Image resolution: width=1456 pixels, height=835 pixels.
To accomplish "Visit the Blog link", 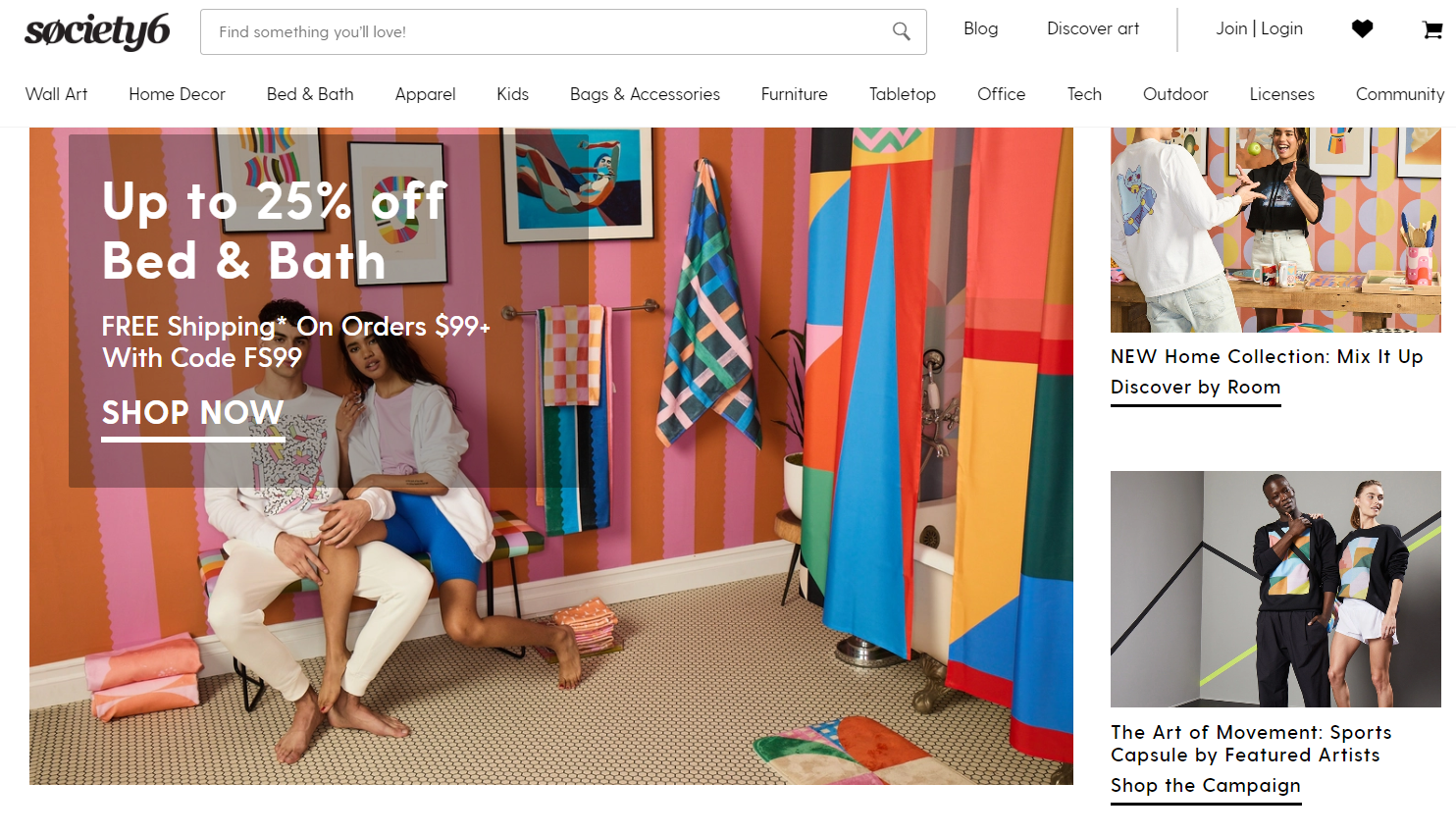I will (980, 28).
